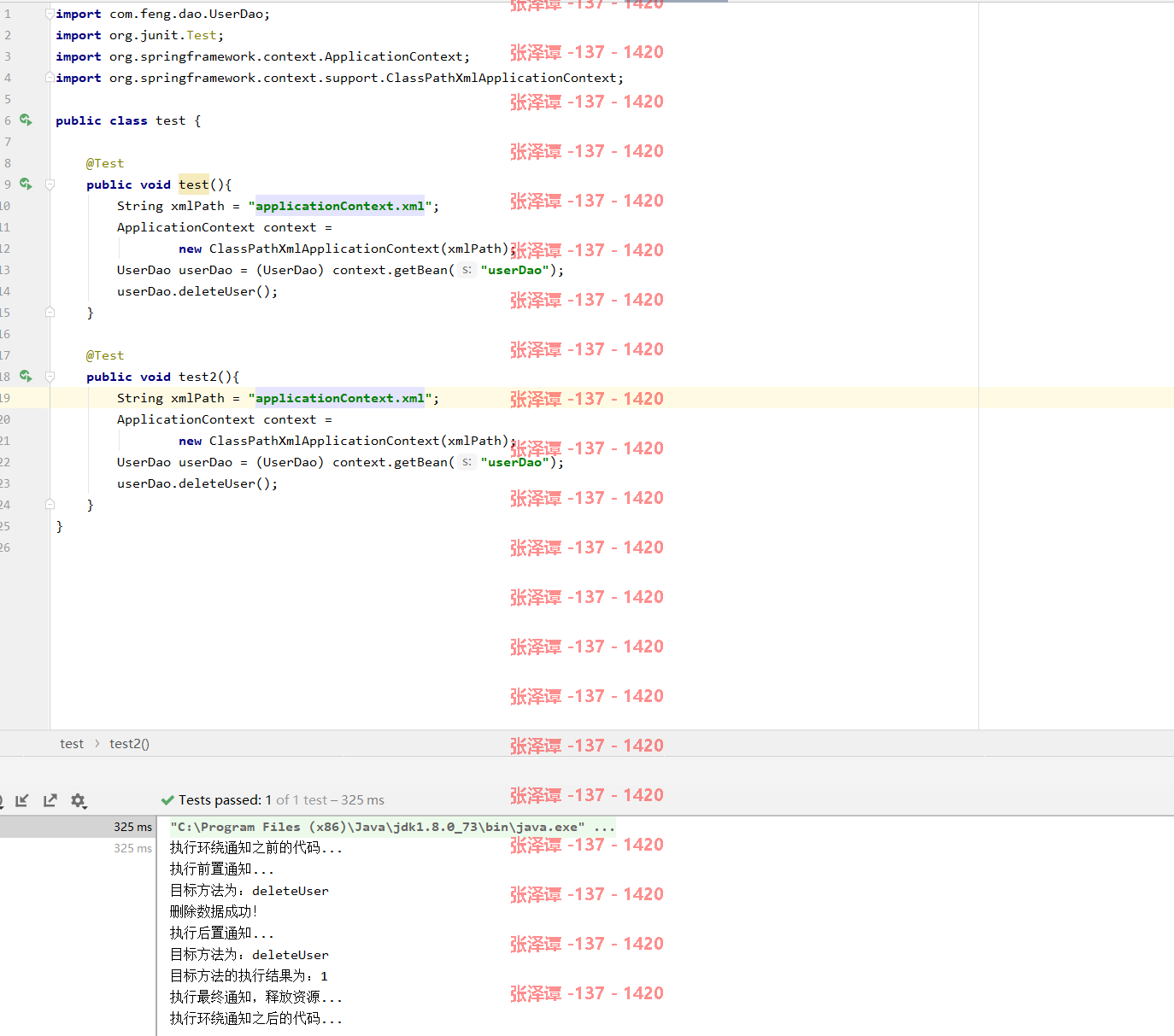Image resolution: width=1174 pixels, height=1036 pixels.
Task: Select 'test2()' in breadcrumb bar
Action: (x=129, y=744)
